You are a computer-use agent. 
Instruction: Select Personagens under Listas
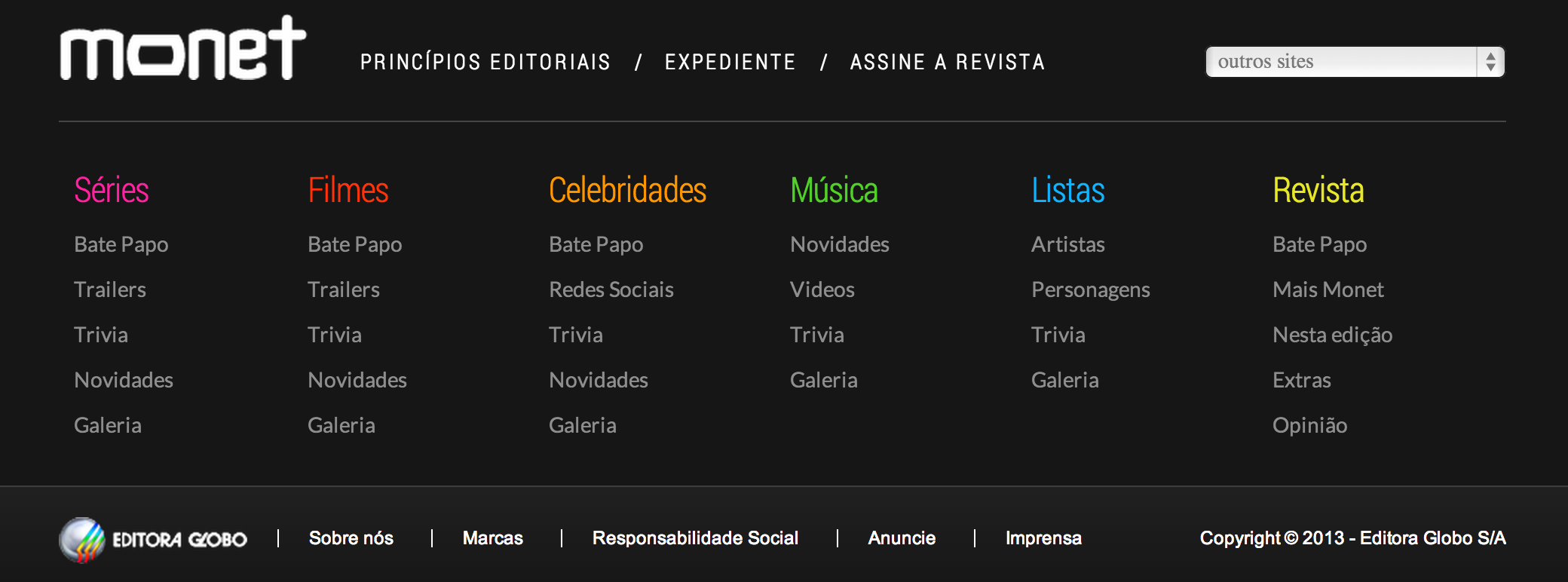click(x=1090, y=289)
